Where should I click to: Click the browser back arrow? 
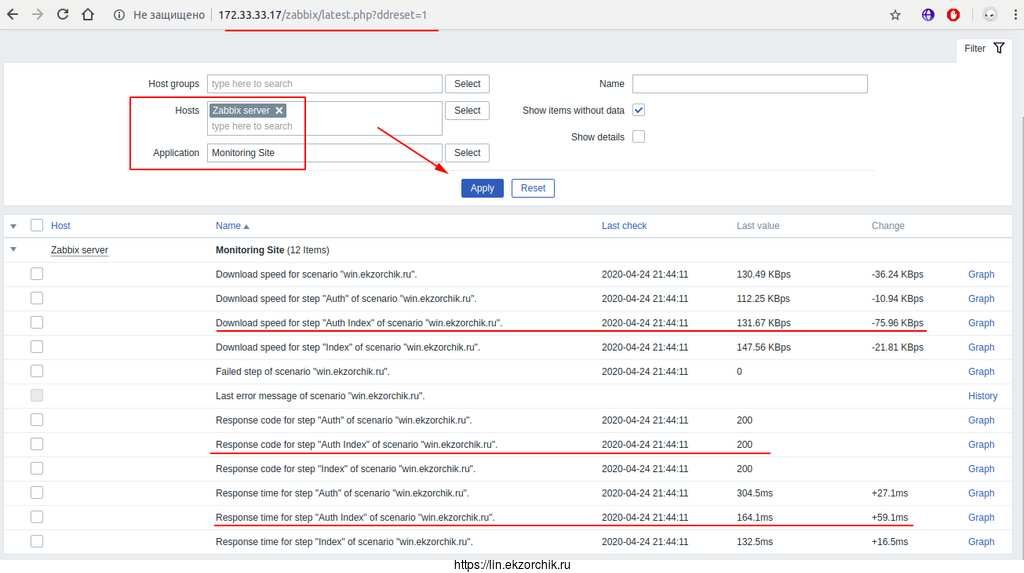coord(12,15)
